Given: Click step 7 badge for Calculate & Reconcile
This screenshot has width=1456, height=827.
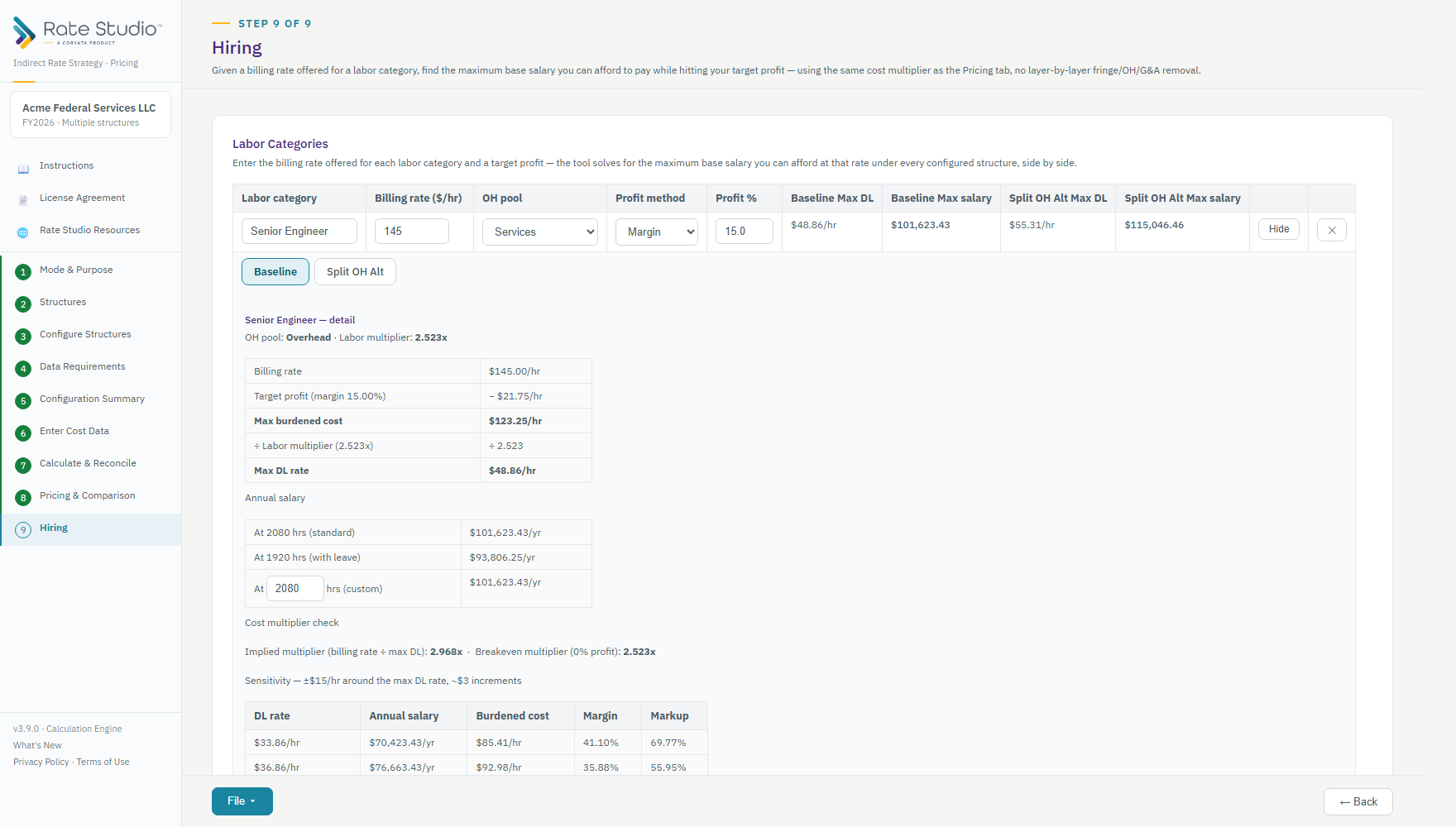Looking at the screenshot, I should click(x=23, y=466).
